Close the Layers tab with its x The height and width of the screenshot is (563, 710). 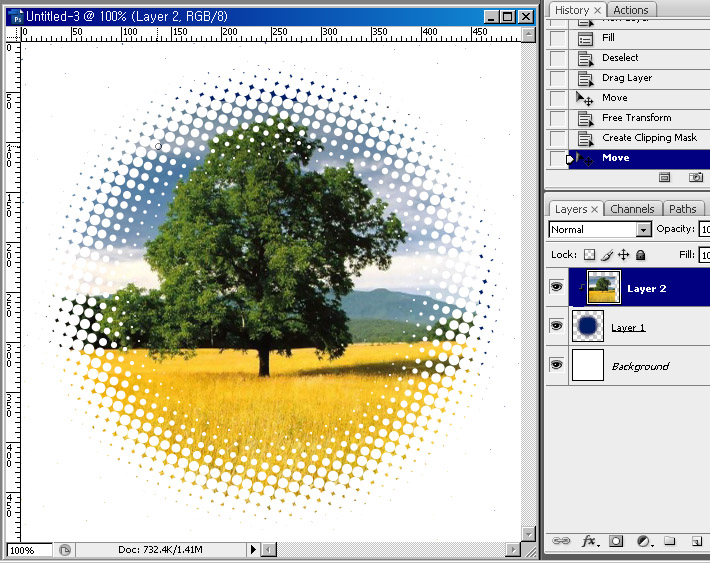(x=595, y=209)
